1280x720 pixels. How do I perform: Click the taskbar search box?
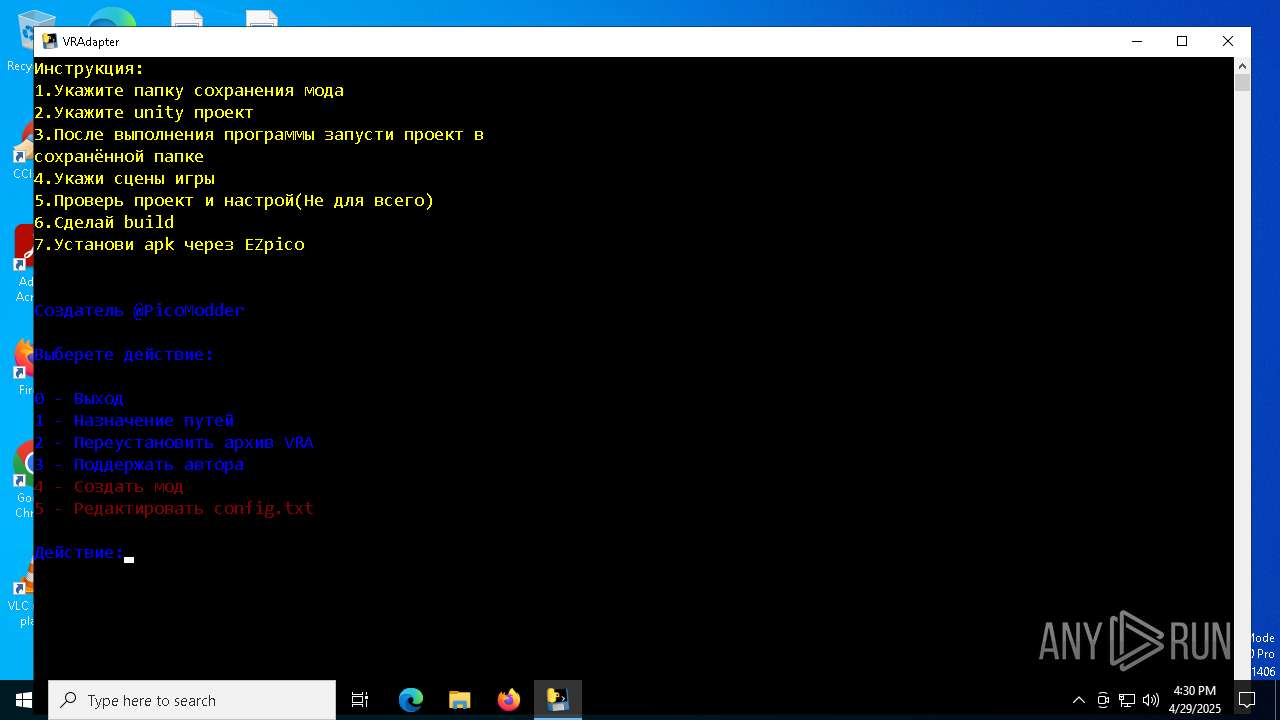[192, 700]
